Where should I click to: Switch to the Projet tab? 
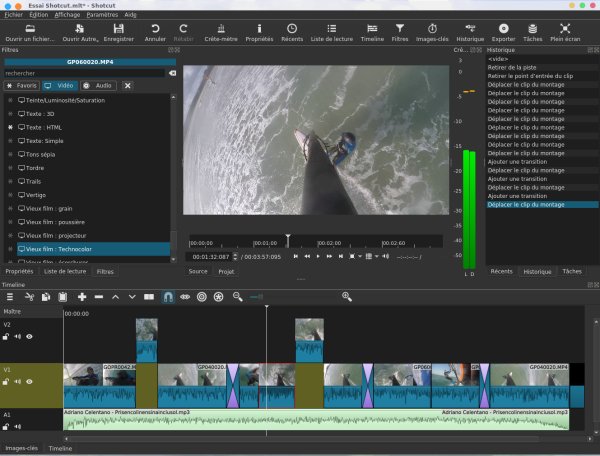coord(226,271)
